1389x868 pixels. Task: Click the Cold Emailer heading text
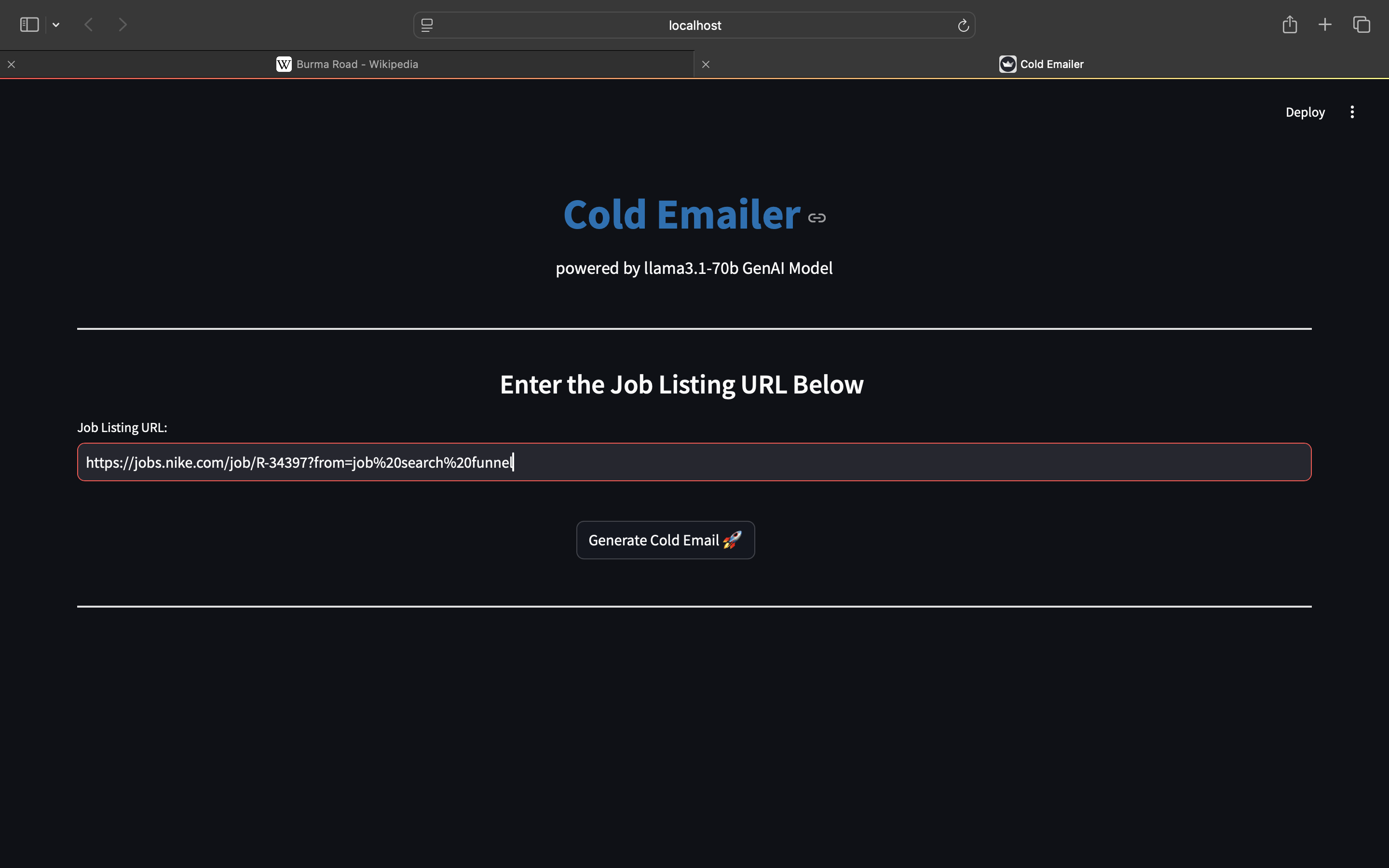(x=681, y=215)
